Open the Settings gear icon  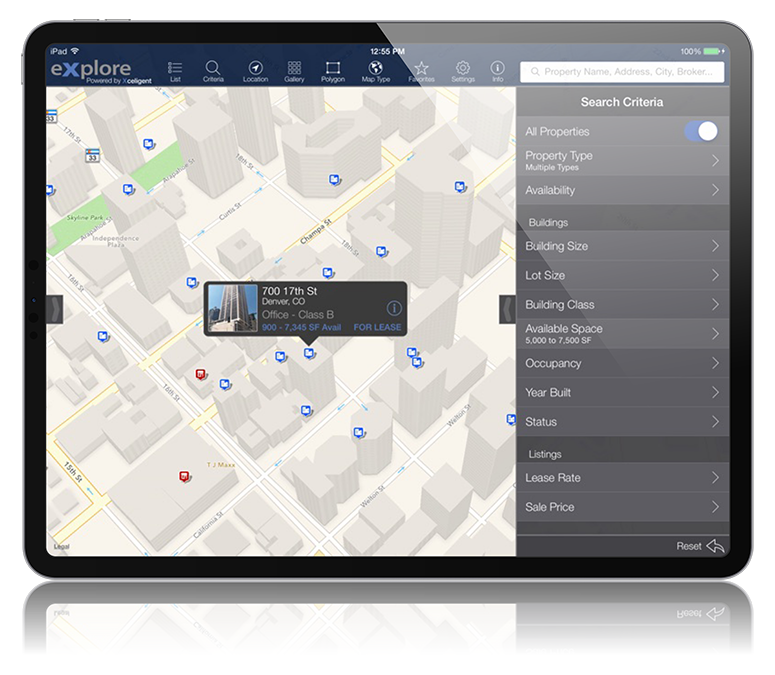463,70
